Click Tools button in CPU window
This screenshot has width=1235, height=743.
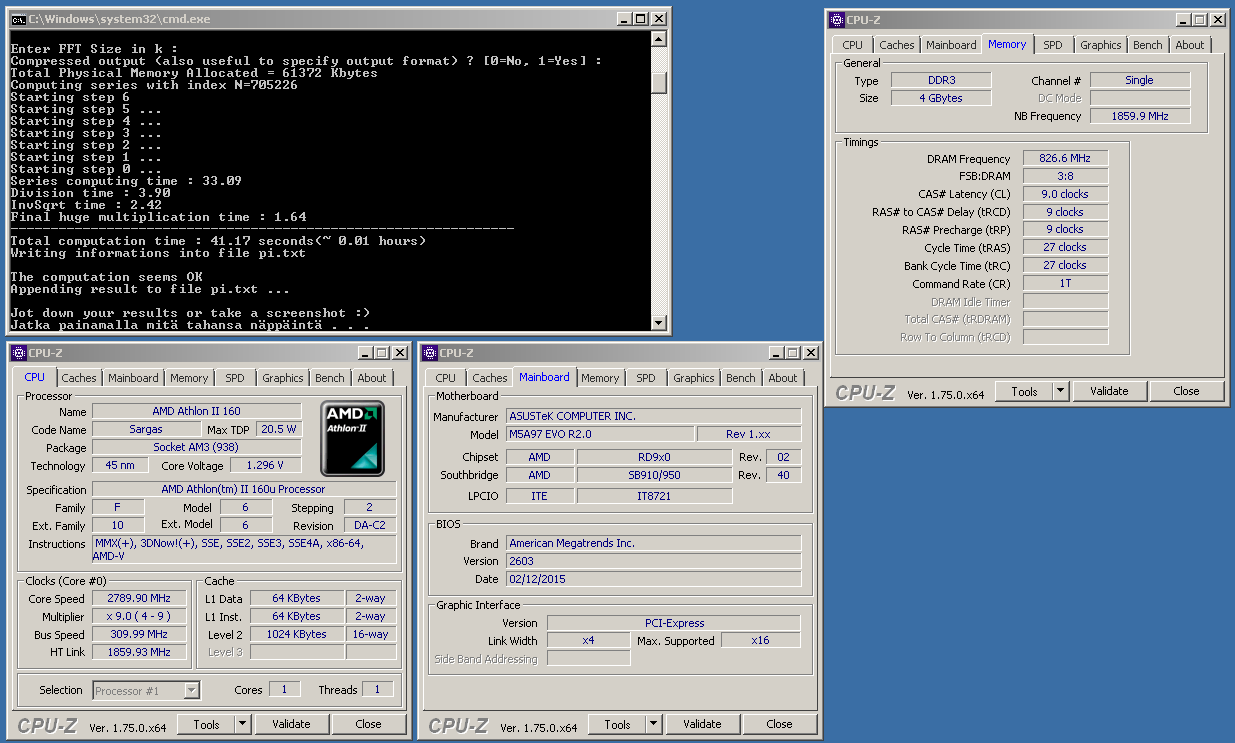[207, 724]
